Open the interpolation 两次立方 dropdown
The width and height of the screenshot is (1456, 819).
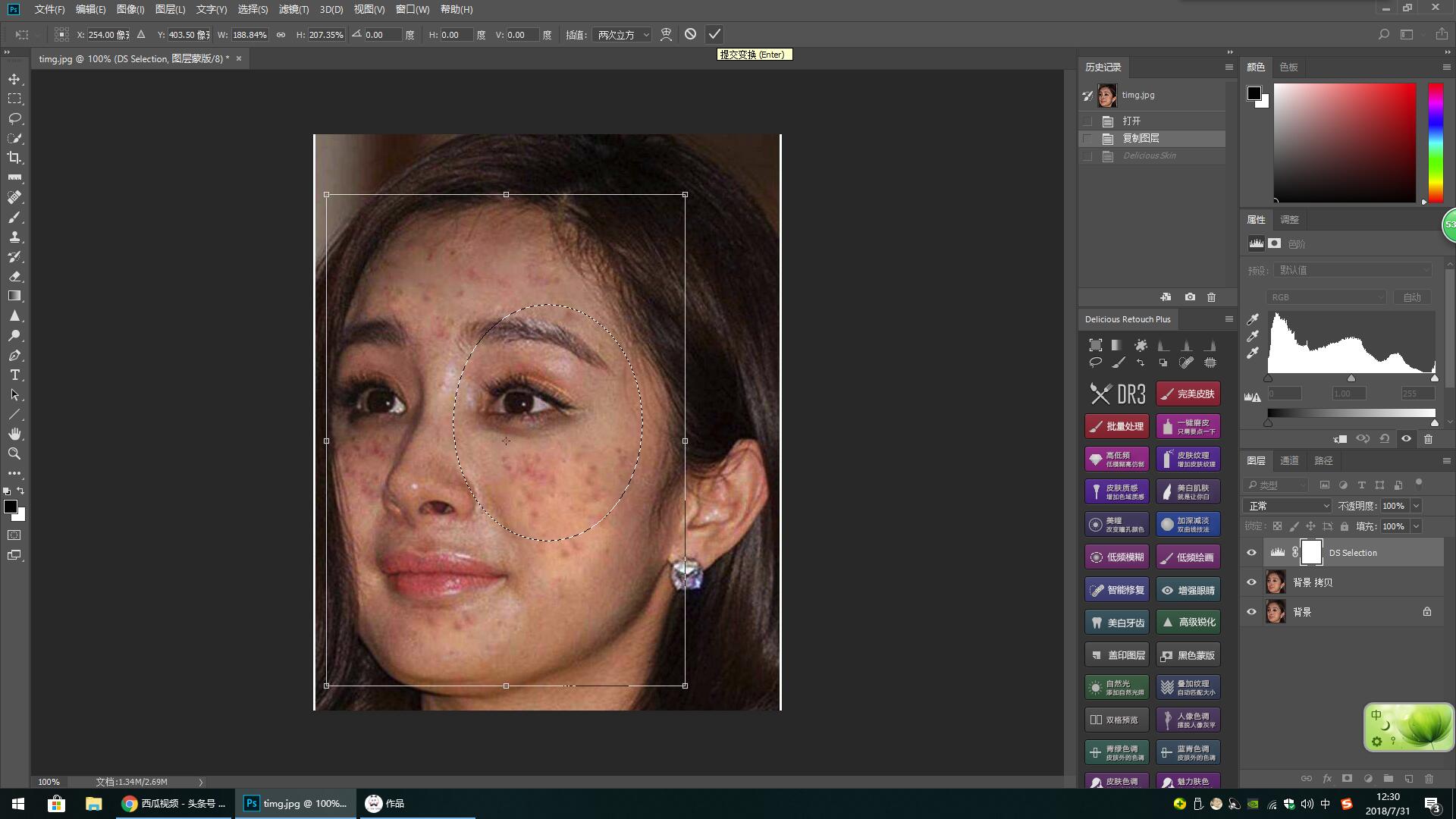click(x=623, y=35)
